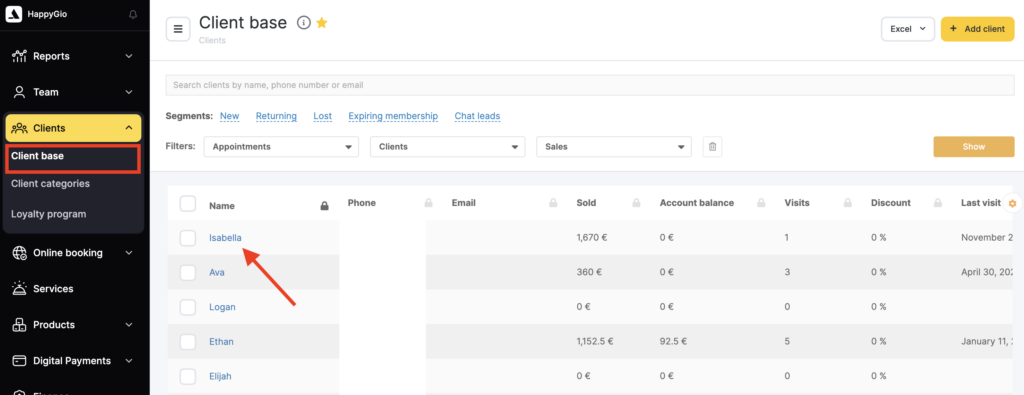The image size is (1024, 395).
Task: Click the Show button
Action: click(x=974, y=147)
